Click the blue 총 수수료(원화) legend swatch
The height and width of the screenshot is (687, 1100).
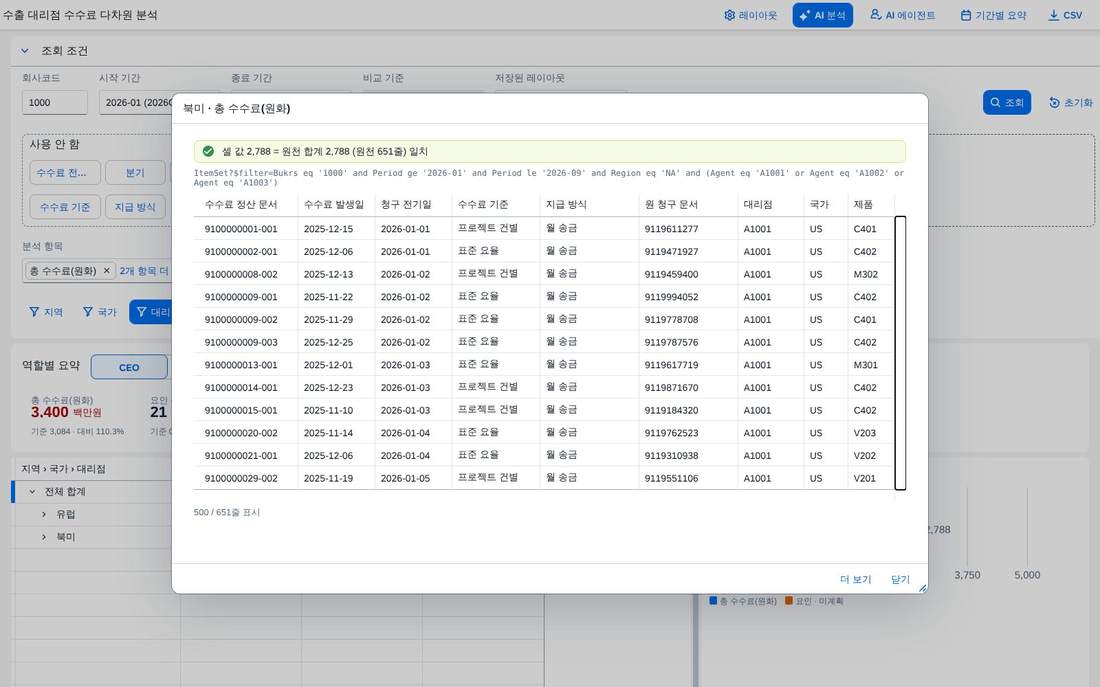pyautogui.click(x=713, y=601)
